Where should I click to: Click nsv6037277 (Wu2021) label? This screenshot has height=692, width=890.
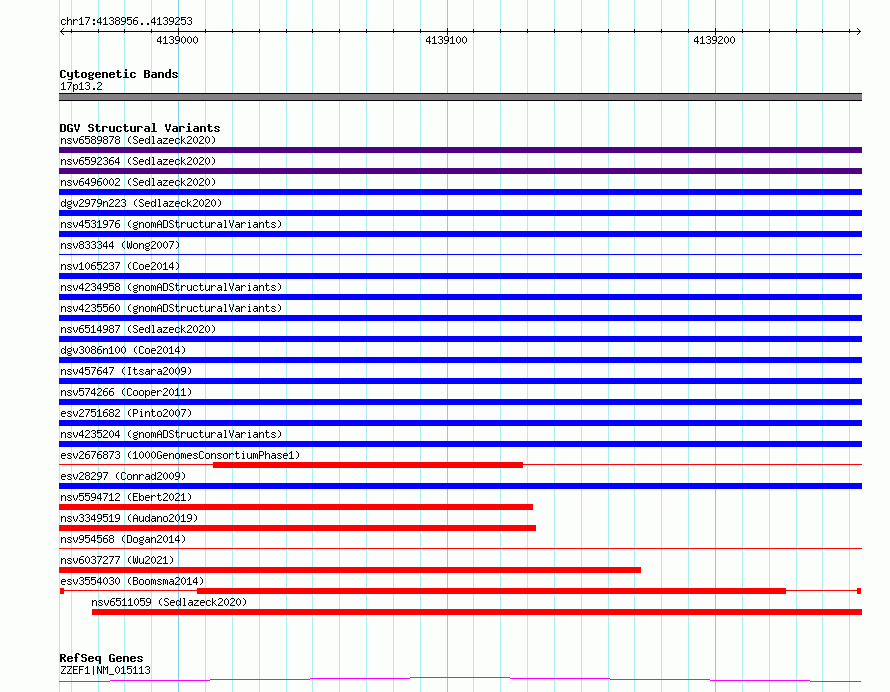tap(117, 560)
